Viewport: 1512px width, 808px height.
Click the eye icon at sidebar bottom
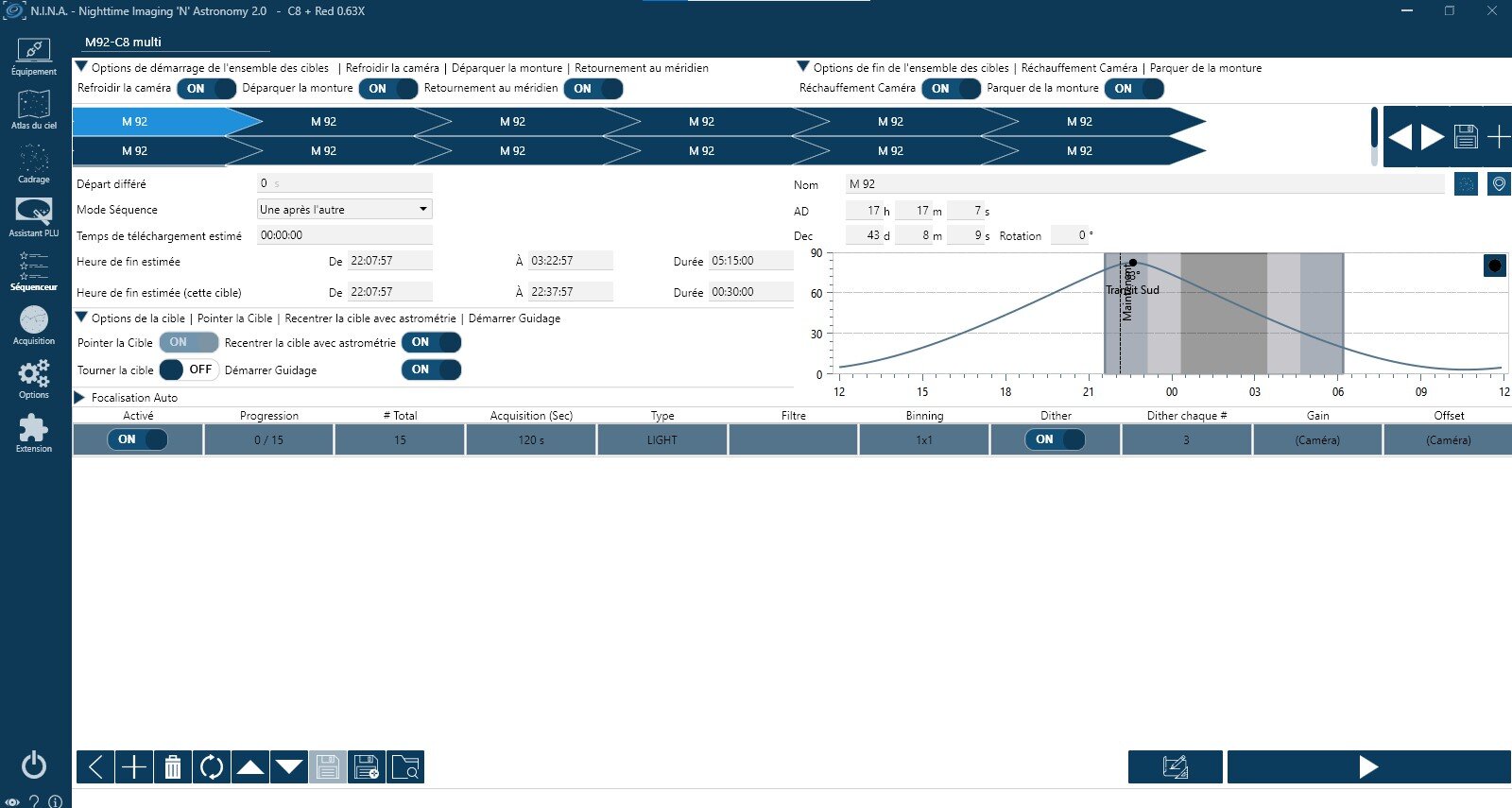[12, 801]
